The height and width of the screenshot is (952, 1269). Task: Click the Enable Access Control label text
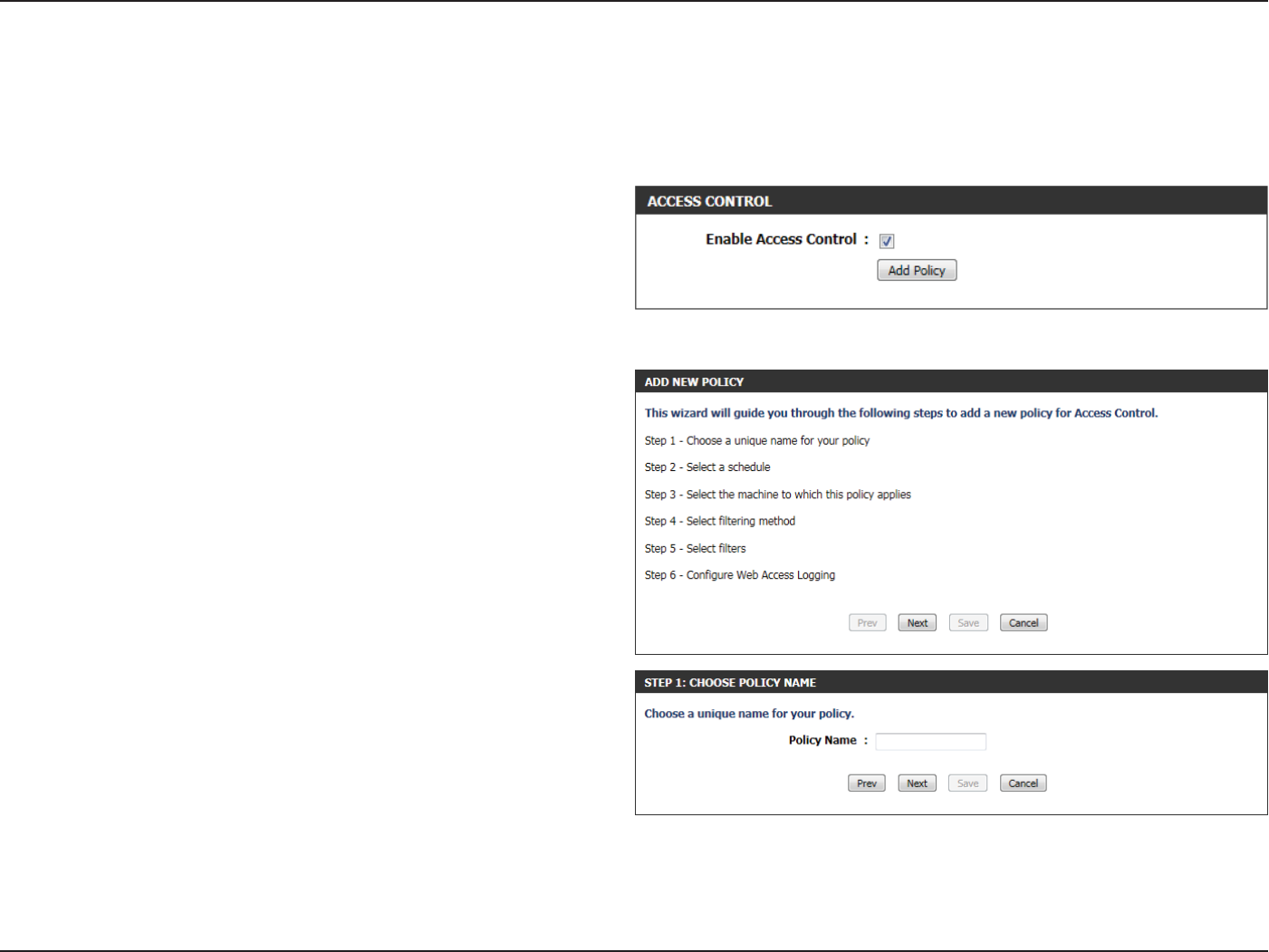tap(781, 239)
